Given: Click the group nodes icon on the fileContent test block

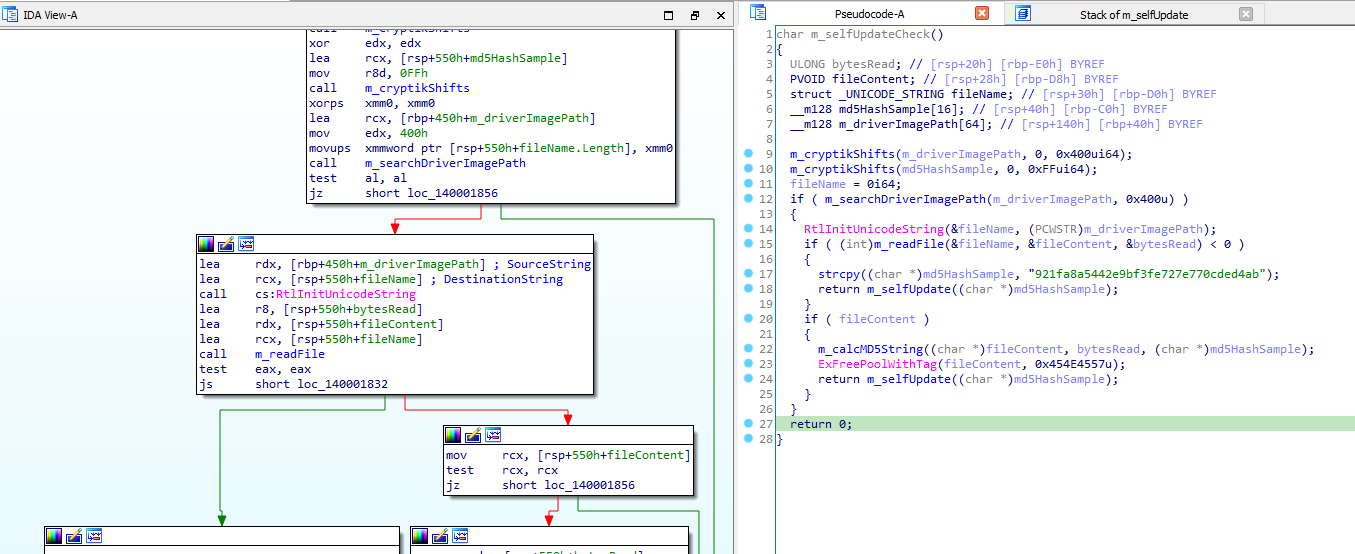Looking at the screenshot, I should click(492, 435).
